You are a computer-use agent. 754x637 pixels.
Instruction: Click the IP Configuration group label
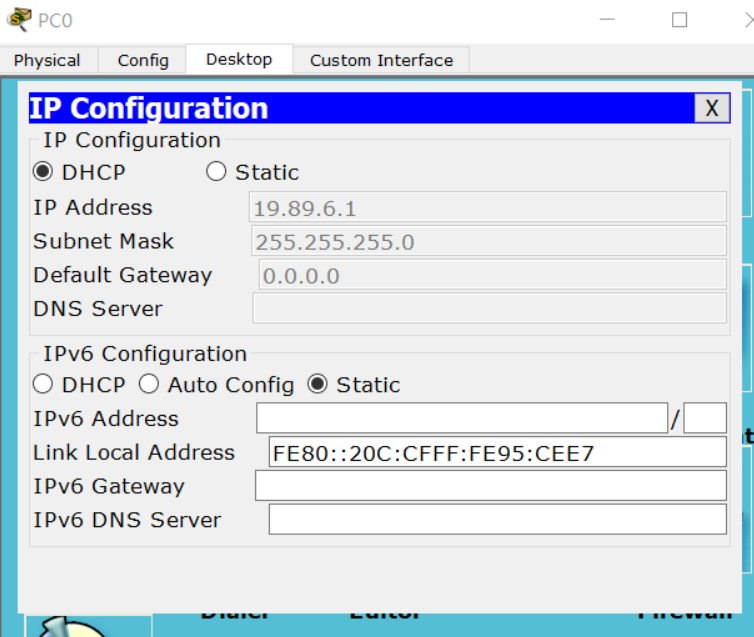(x=132, y=140)
